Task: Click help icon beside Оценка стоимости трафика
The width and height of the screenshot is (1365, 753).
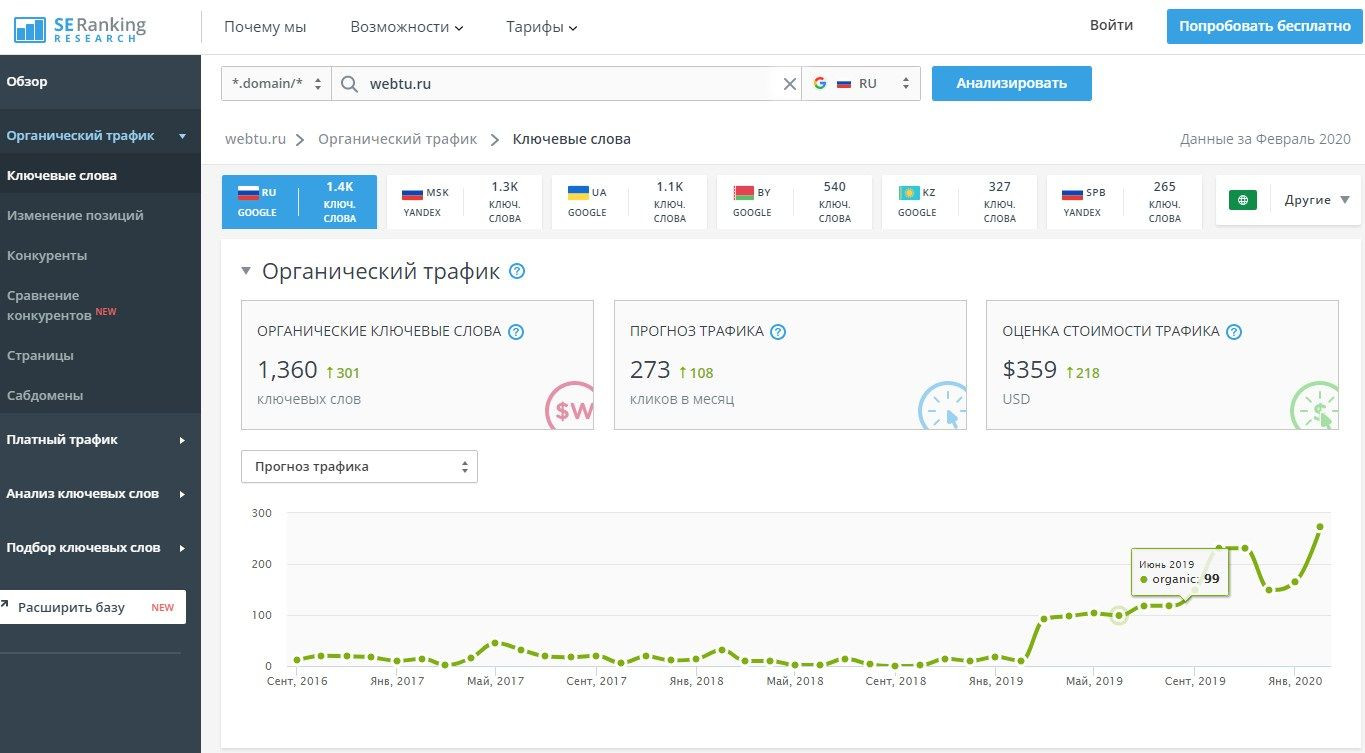Action: point(1234,332)
